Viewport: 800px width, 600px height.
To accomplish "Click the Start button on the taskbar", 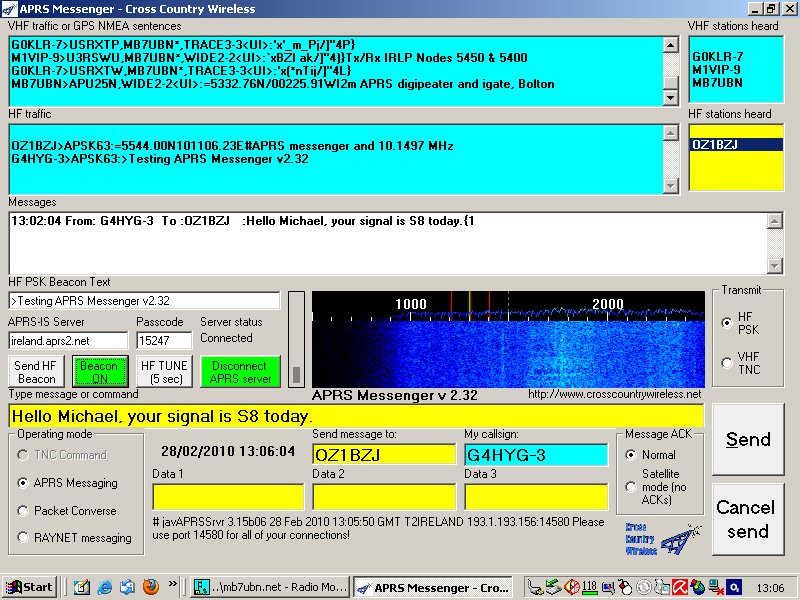I will (29, 587).
